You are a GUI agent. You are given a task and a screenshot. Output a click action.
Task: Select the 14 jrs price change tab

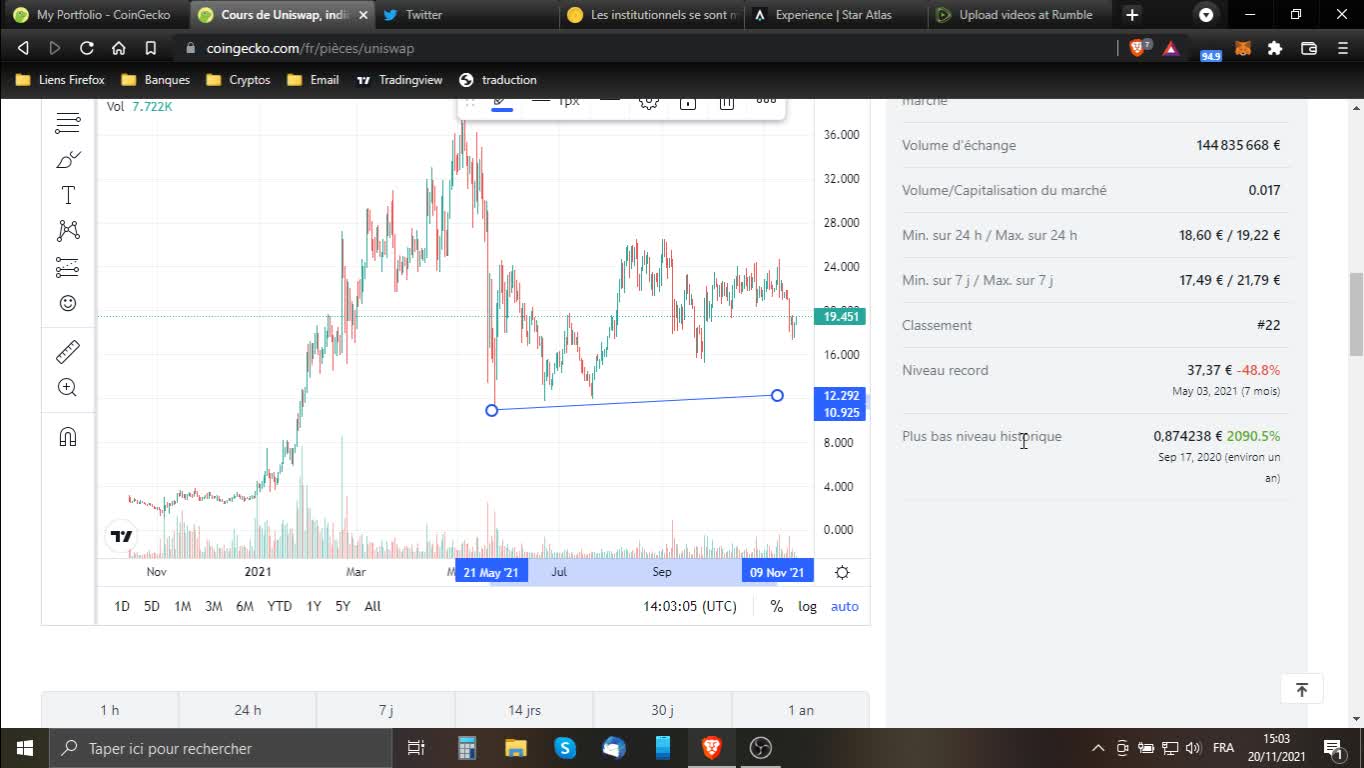524,710
